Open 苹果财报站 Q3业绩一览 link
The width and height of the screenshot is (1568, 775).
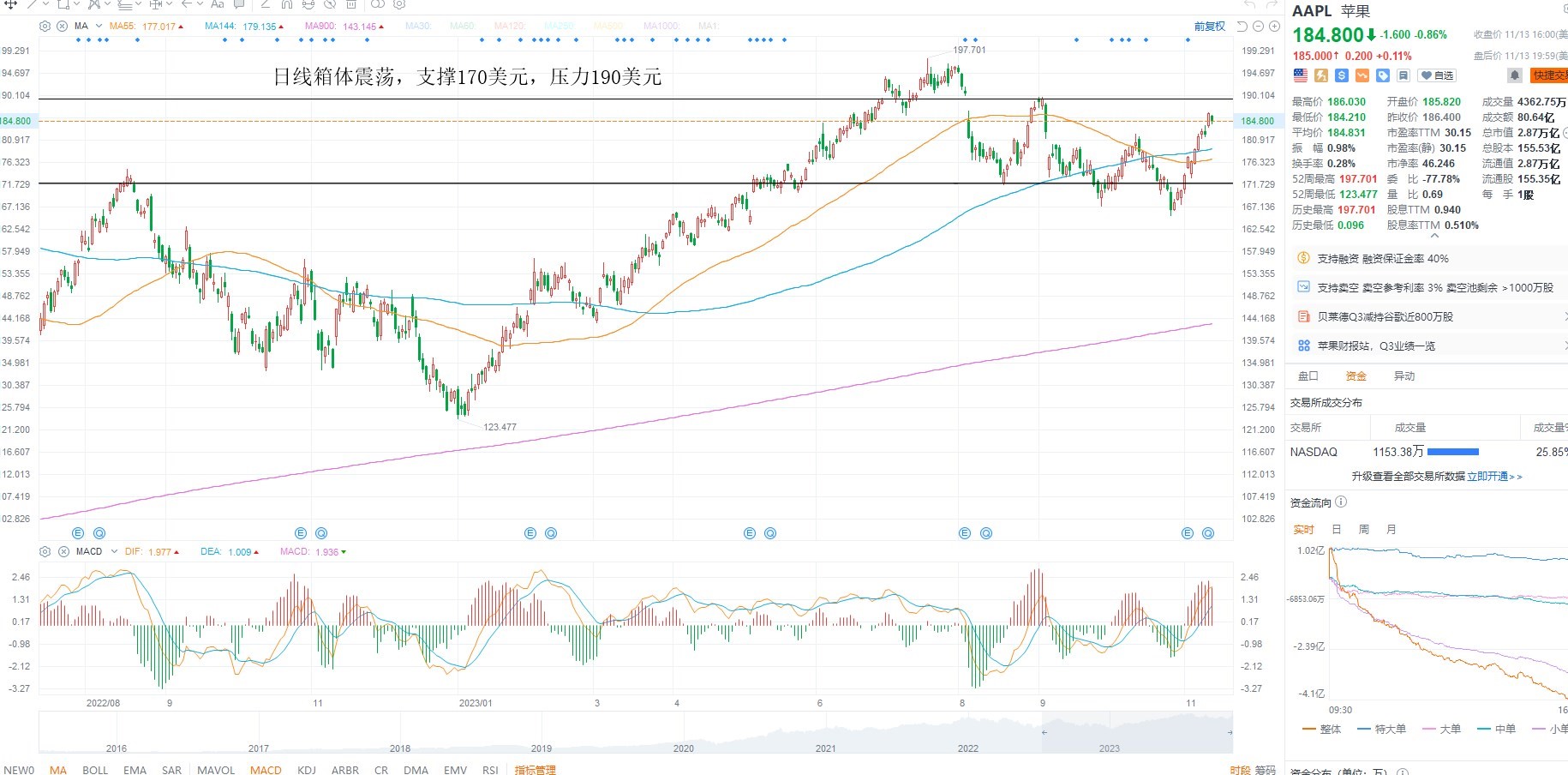1376,345
